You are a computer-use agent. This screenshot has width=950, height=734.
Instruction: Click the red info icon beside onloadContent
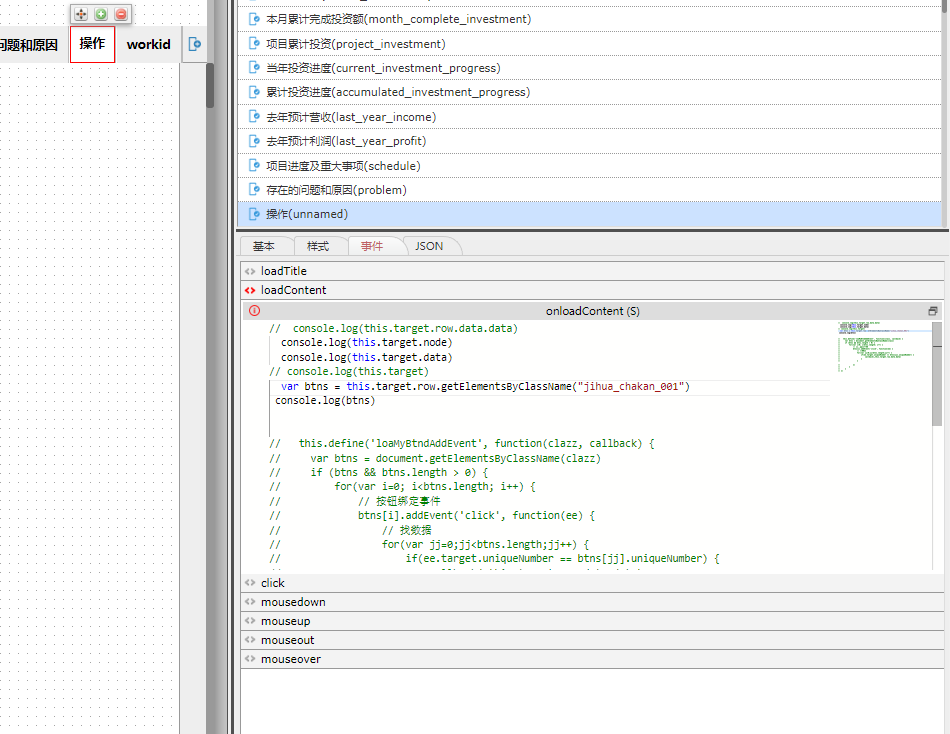point(254,311)
